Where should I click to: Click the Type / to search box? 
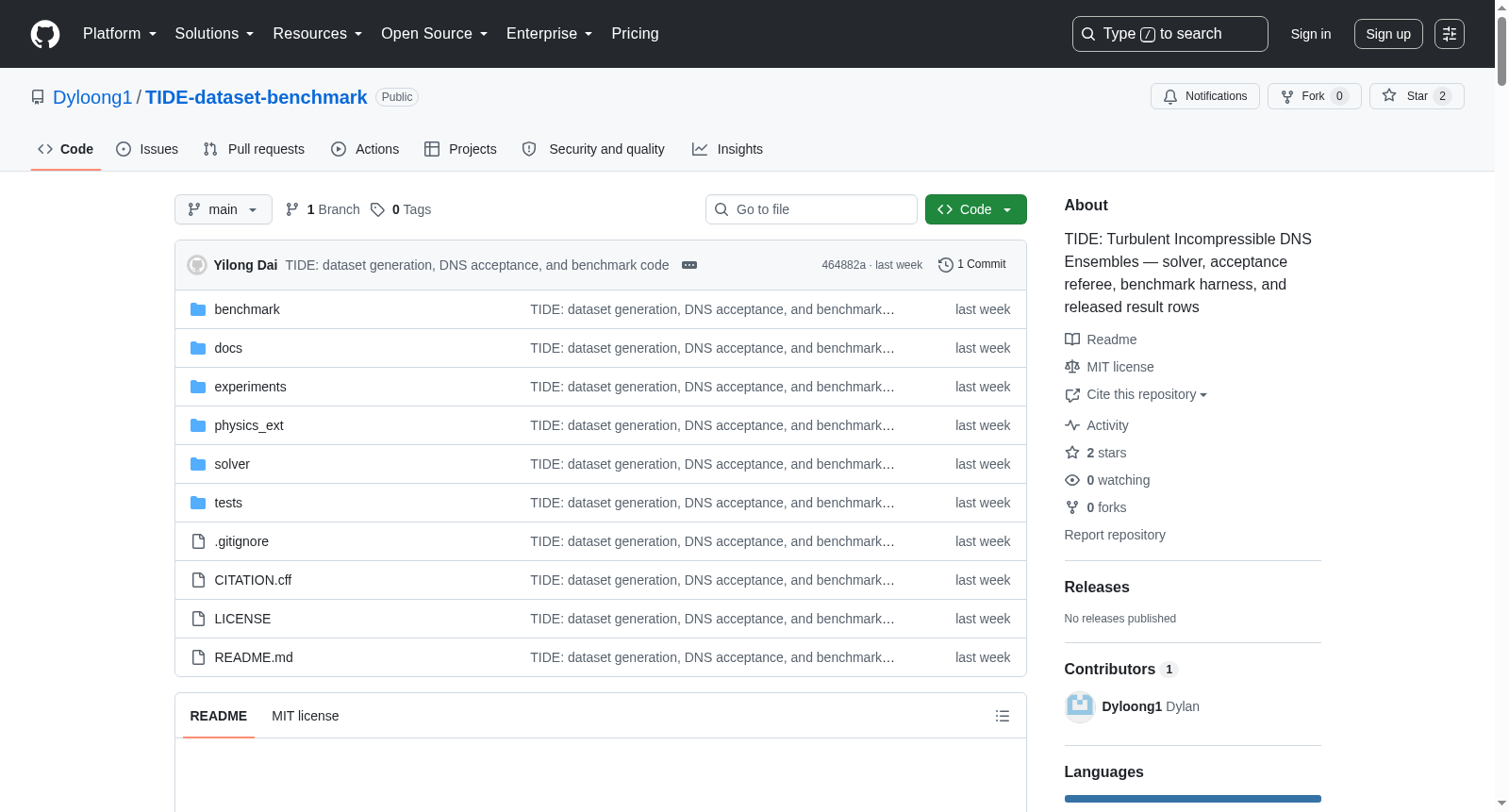pyautogui.click(x=1170, y=34)
